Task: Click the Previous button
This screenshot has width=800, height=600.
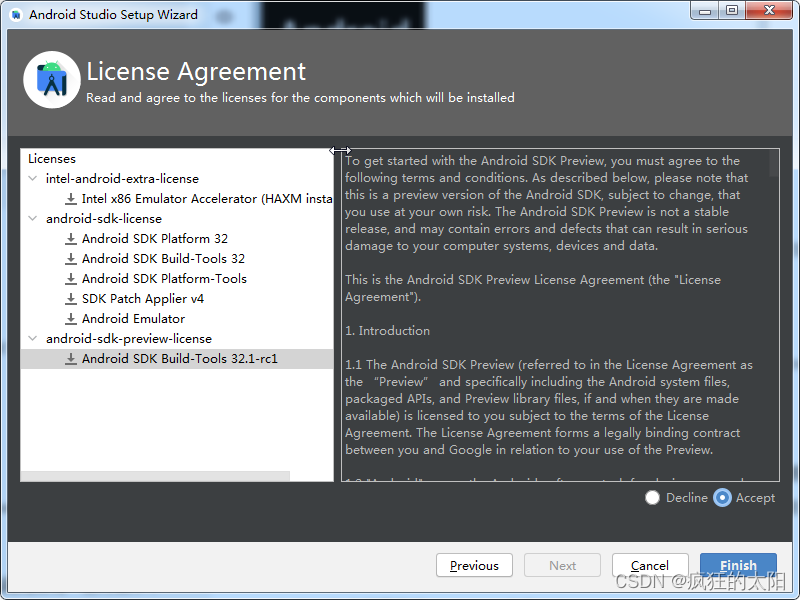Action: click(474, 565)
